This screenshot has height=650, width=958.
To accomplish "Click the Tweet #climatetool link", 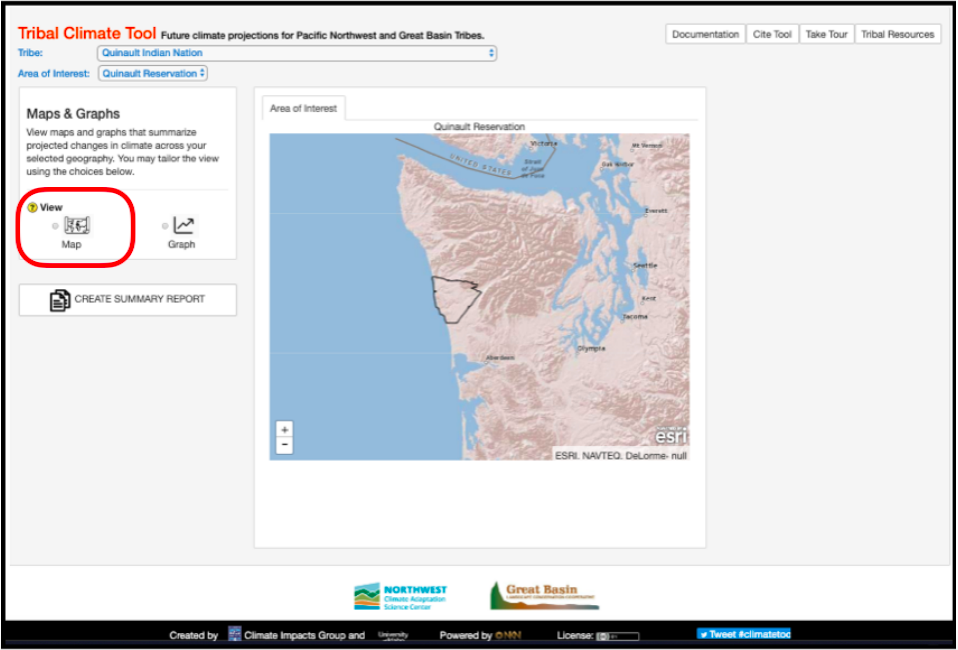I will tap(744, 634).
